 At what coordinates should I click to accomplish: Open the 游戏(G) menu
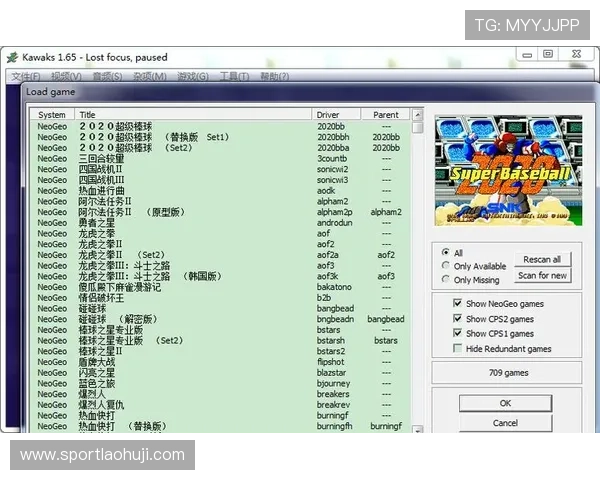click(x=192, y=76)
